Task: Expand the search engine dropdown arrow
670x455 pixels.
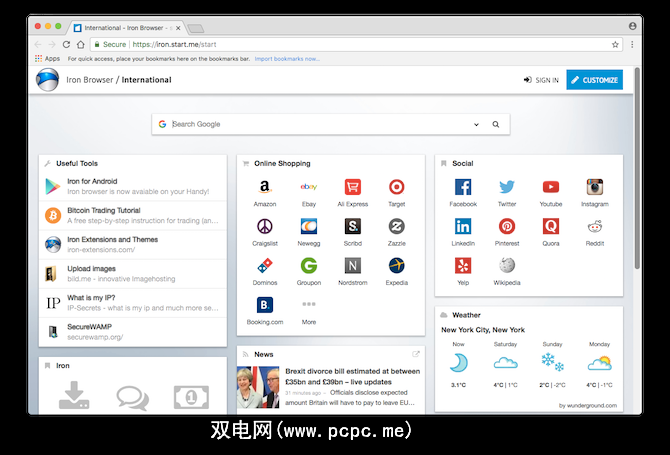Action: [x=476, y=124]
